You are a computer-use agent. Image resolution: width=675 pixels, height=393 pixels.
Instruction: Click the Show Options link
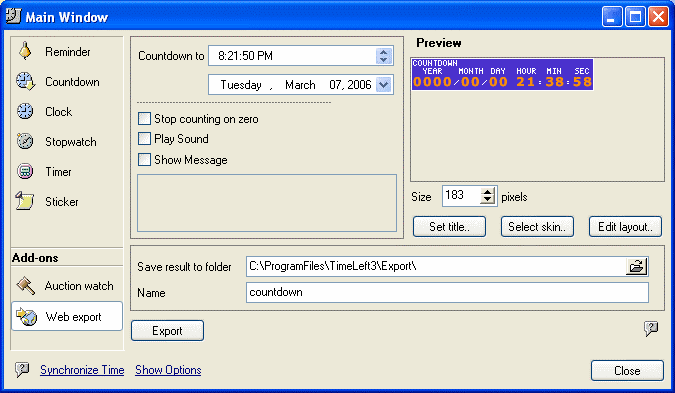[x=168, y=370]
